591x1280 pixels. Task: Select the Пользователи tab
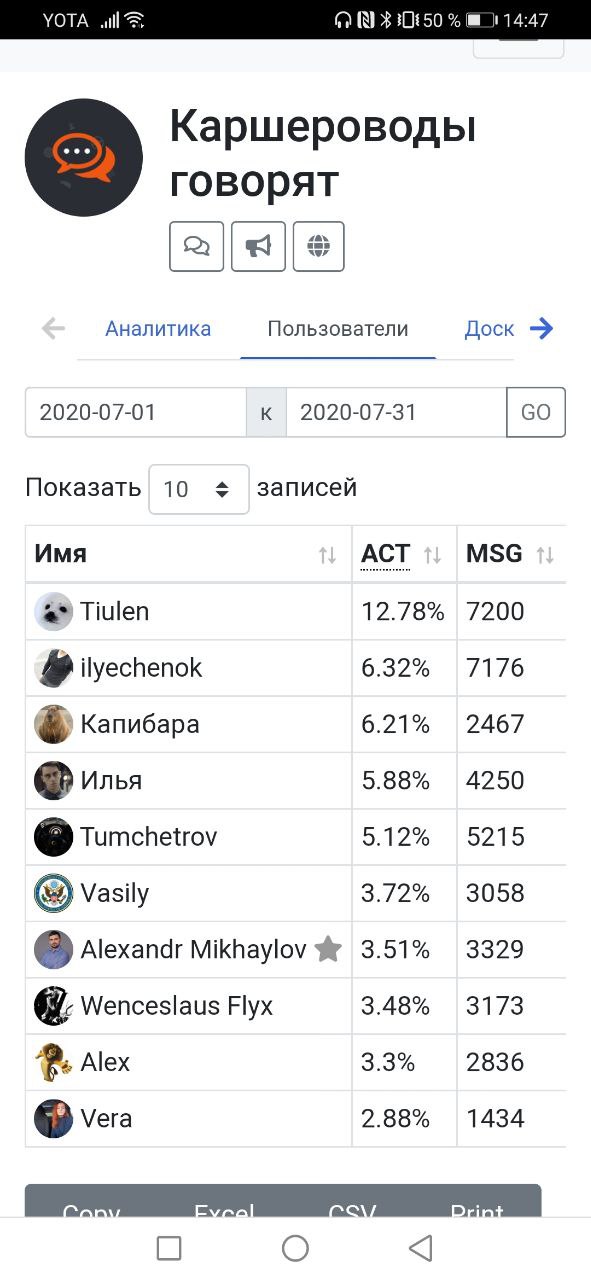(x=338, y=329)
